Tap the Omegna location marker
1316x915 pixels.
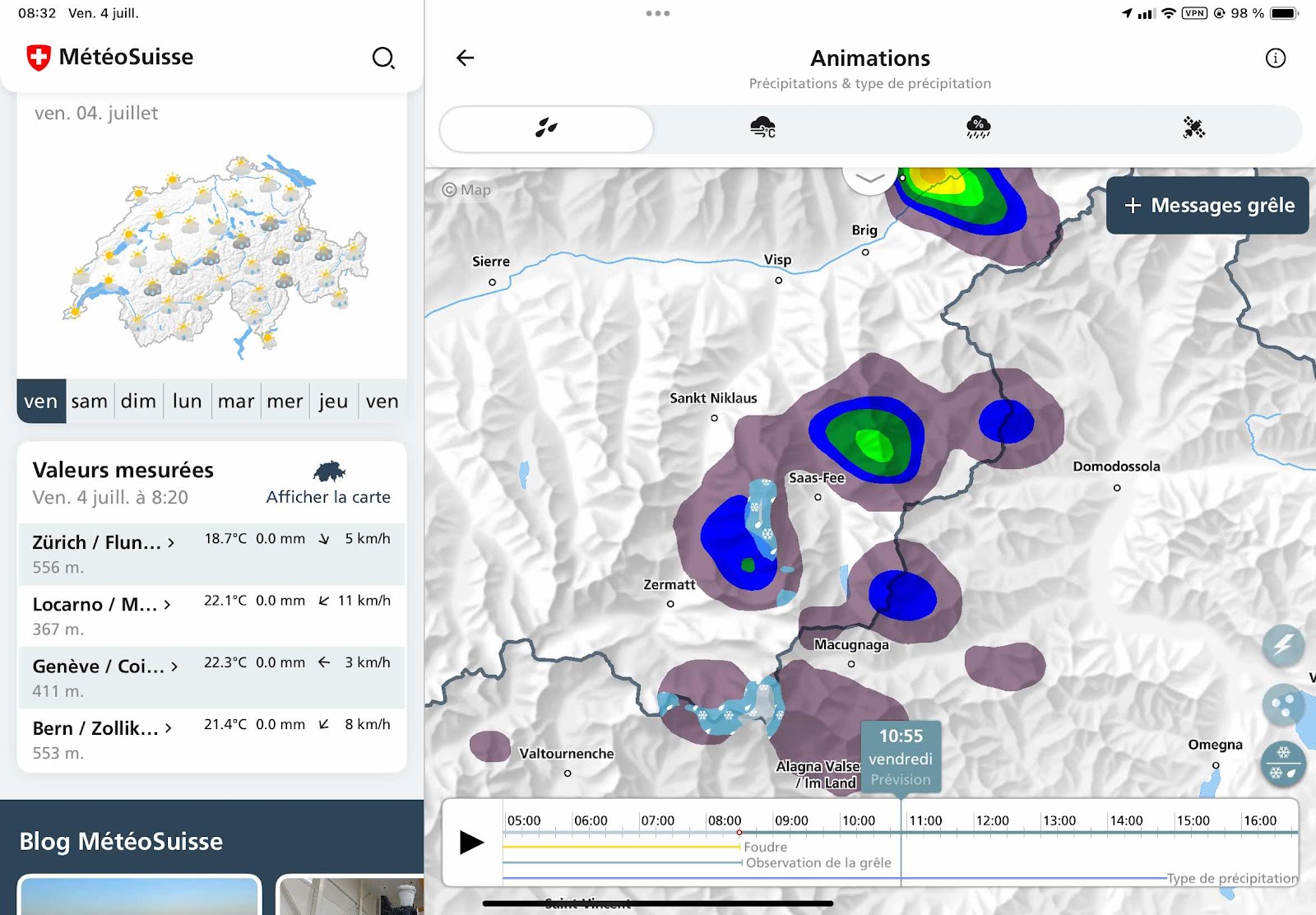[x=1216, y=765]
